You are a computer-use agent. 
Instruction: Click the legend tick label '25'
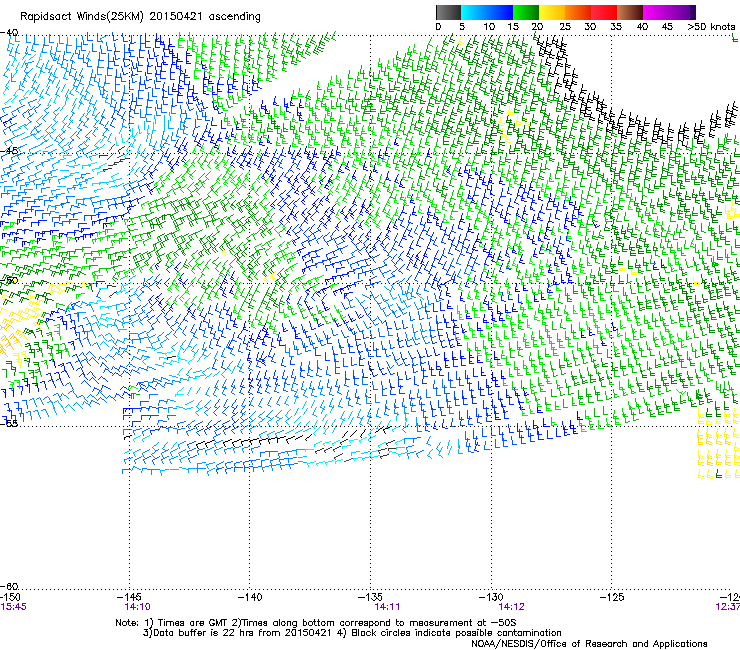click(x=564, y=27)
